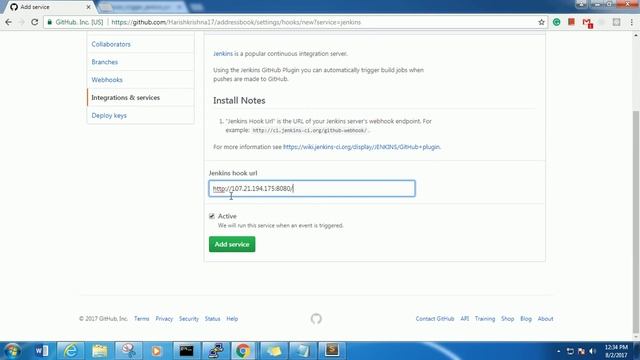Open Terms footer link
This screenshot has width=640, height=360.
(x=142, y=319)
